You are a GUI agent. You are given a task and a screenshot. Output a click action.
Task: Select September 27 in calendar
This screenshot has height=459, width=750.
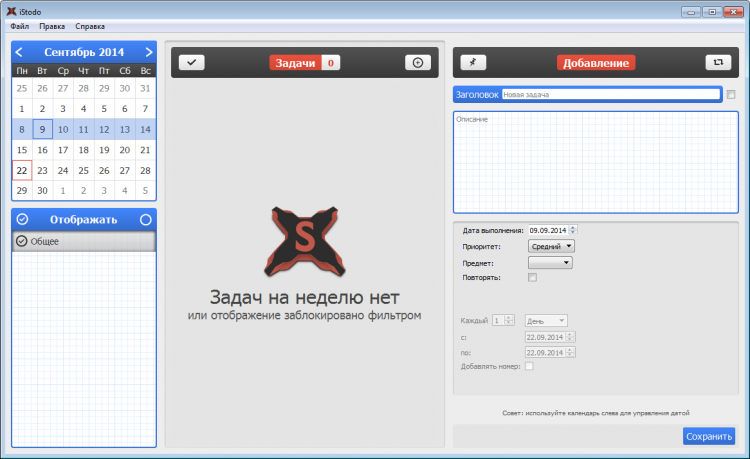click(x=125, y=170)
